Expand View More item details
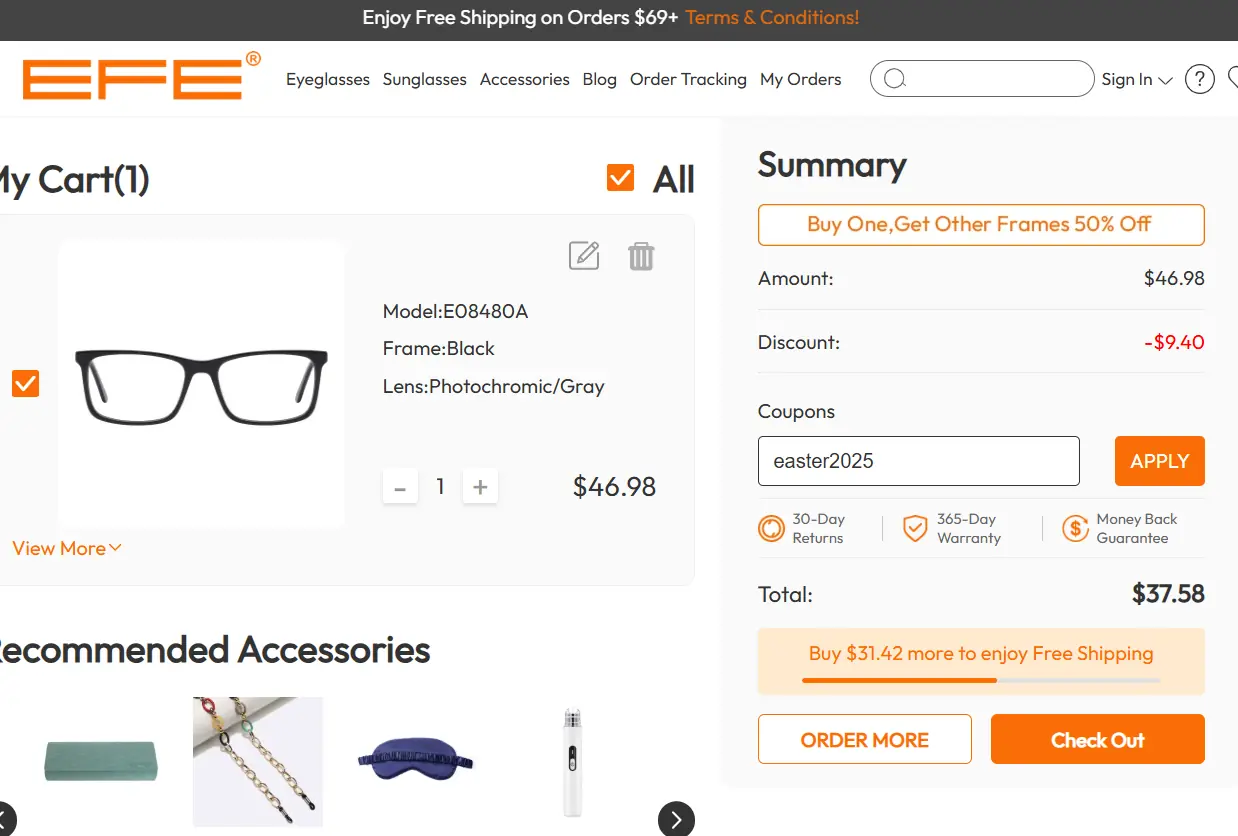This screenshot has width=1238, height=836. 67,548
